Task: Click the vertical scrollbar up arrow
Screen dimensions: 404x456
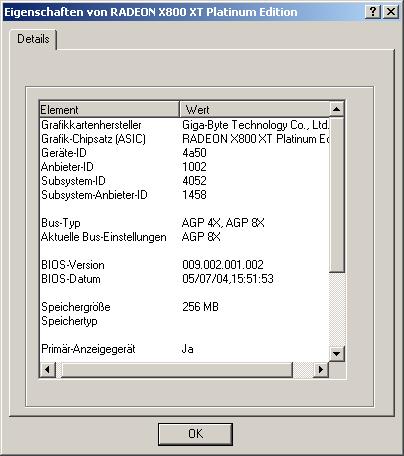Action: (336, 109)
